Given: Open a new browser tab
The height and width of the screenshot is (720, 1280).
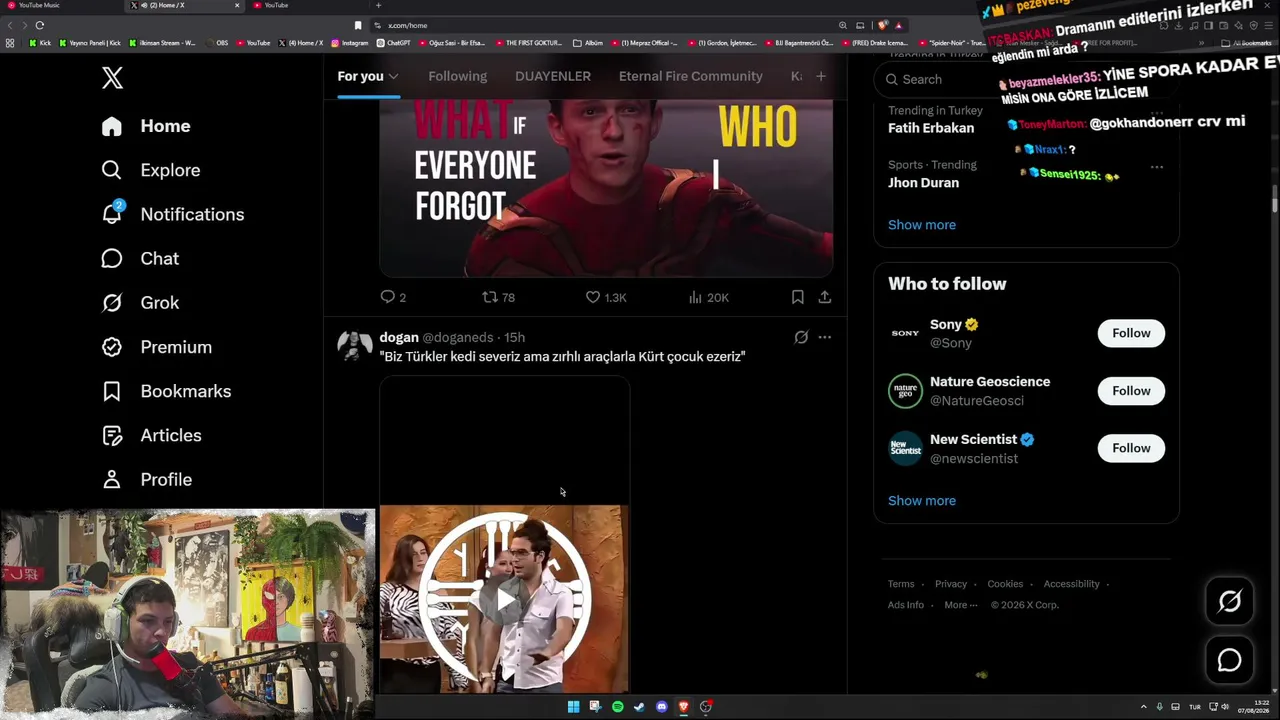Looking at the screenshot, I should pyautogui.click(x=378, y=5).
